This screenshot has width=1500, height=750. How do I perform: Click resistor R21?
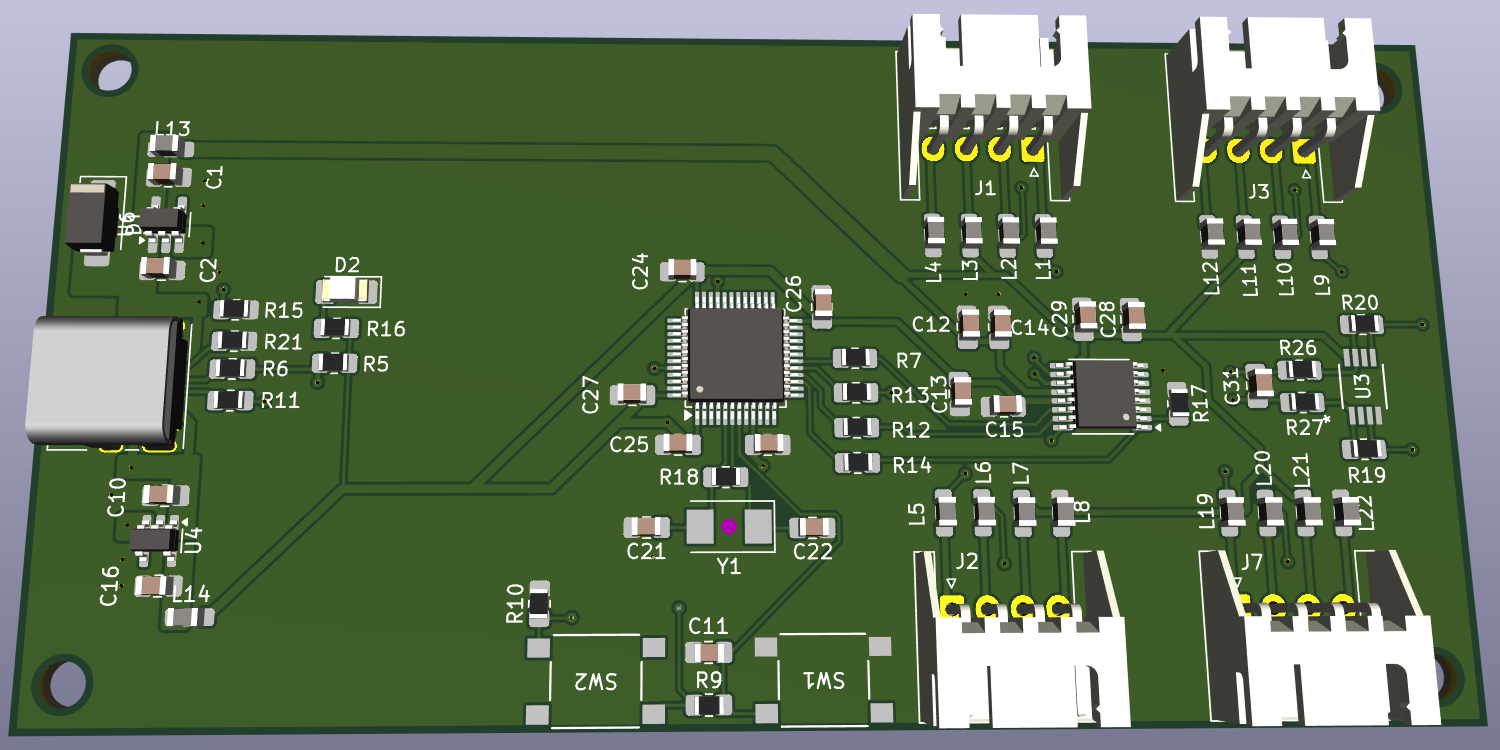pyautogui.click(x=236, y=340)
